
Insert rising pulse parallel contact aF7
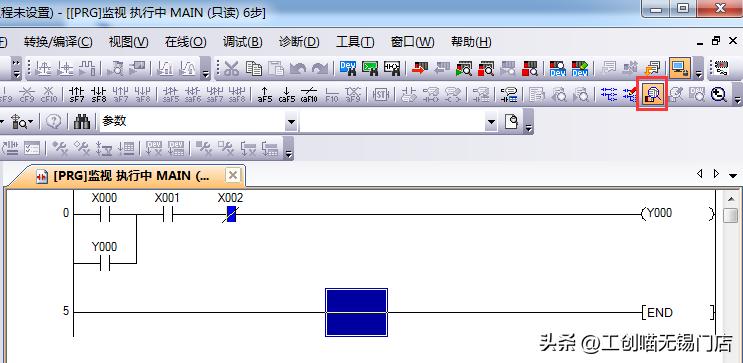(120, 94)
